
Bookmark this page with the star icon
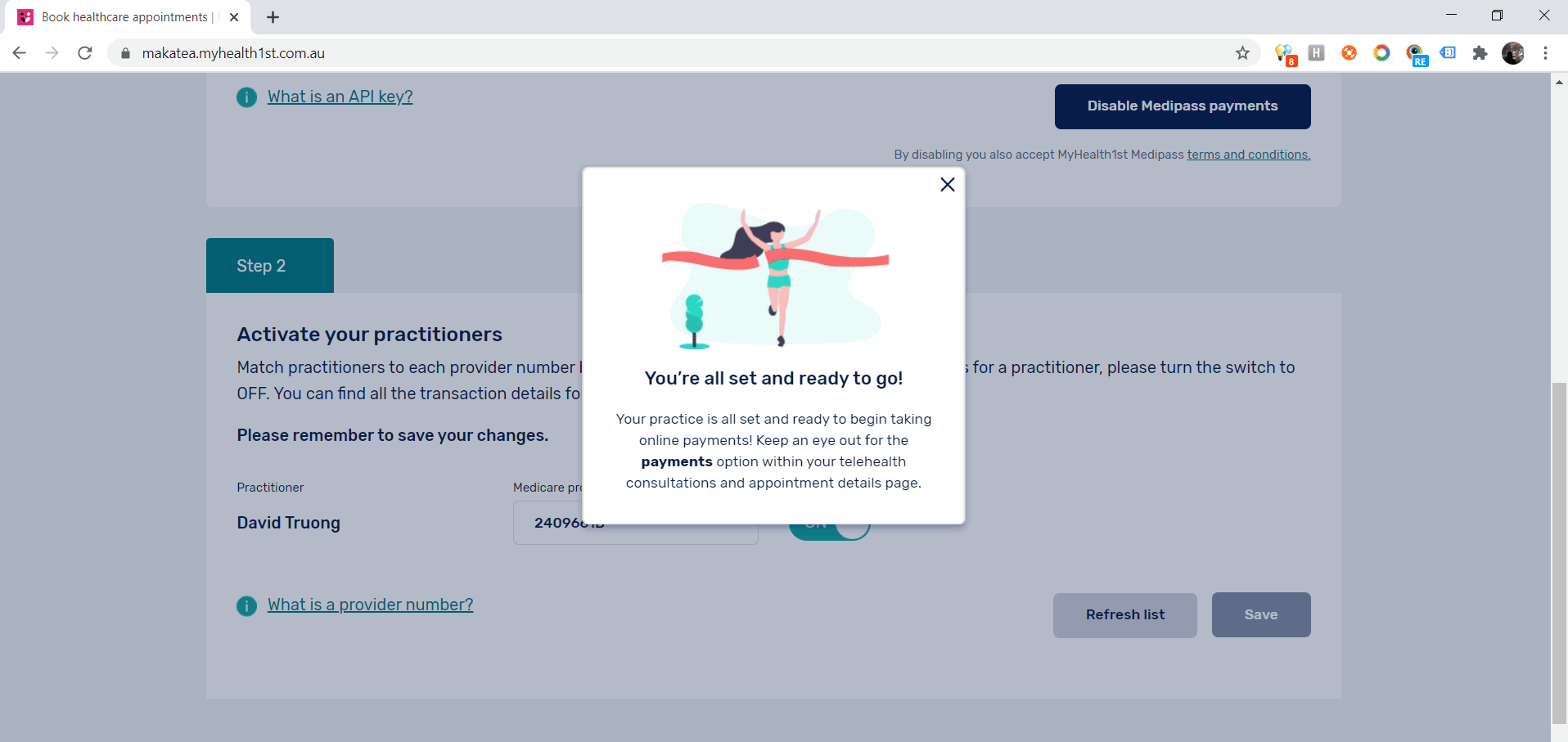(1242, 53)
